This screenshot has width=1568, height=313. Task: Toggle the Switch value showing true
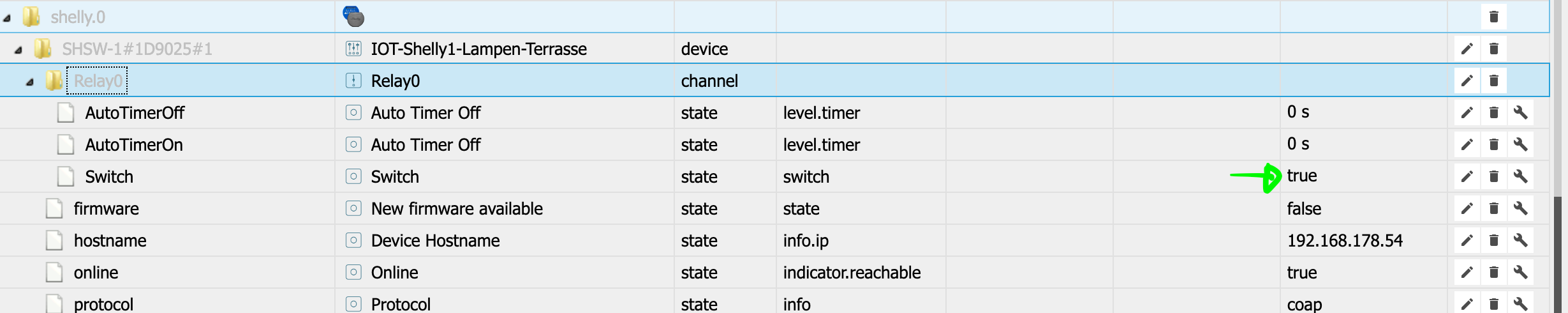pos(1302,176)
